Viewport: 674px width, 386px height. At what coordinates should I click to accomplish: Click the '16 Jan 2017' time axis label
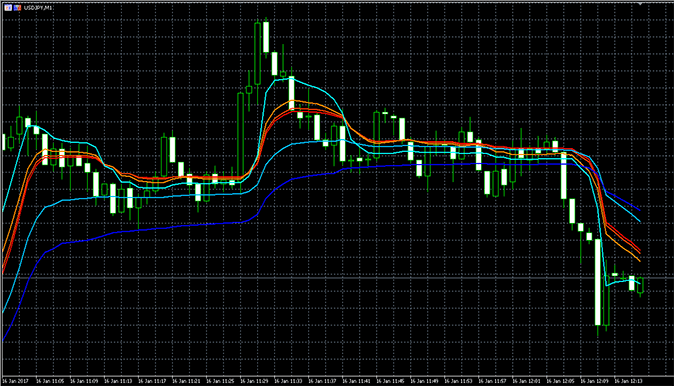(x=16, y=381)
